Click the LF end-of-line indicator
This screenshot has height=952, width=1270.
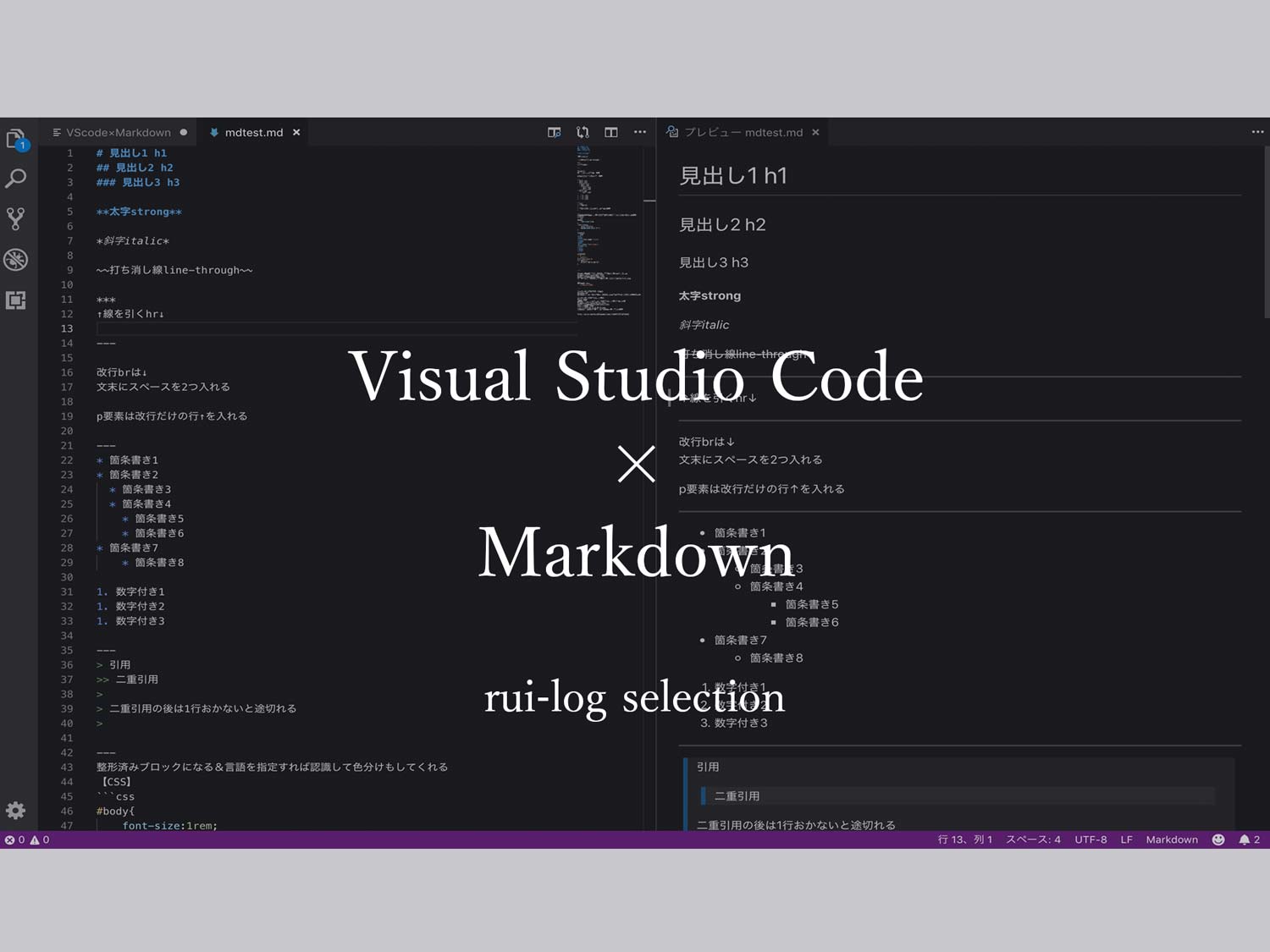pyautogui.click(x=1126, y=839)
